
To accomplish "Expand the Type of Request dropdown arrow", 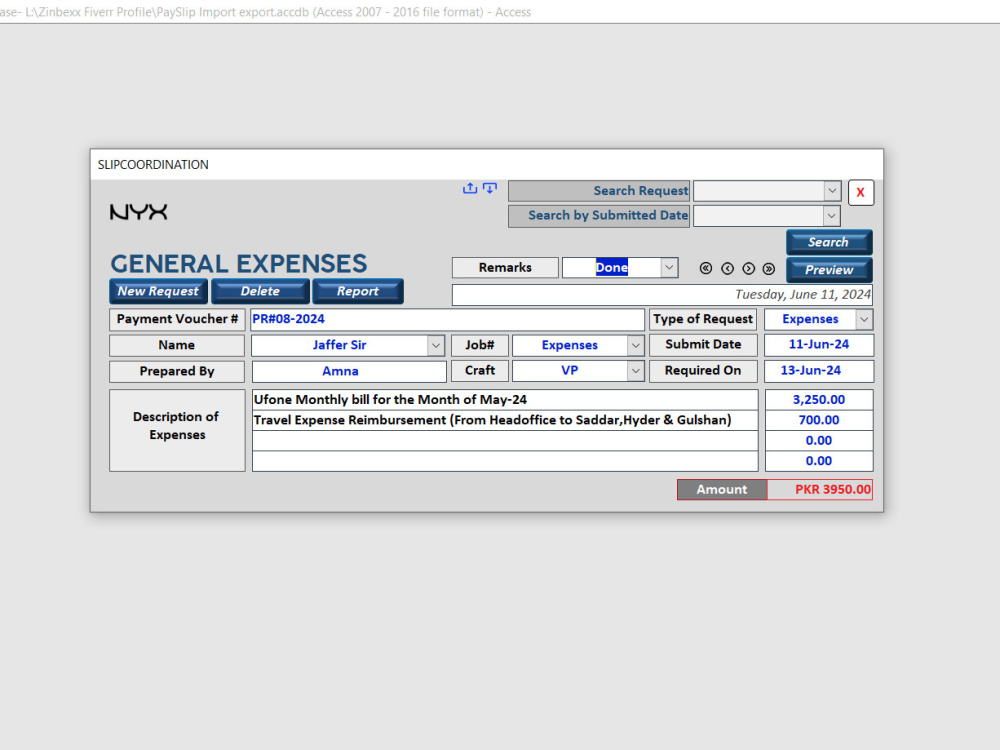I will coord(864,319).
